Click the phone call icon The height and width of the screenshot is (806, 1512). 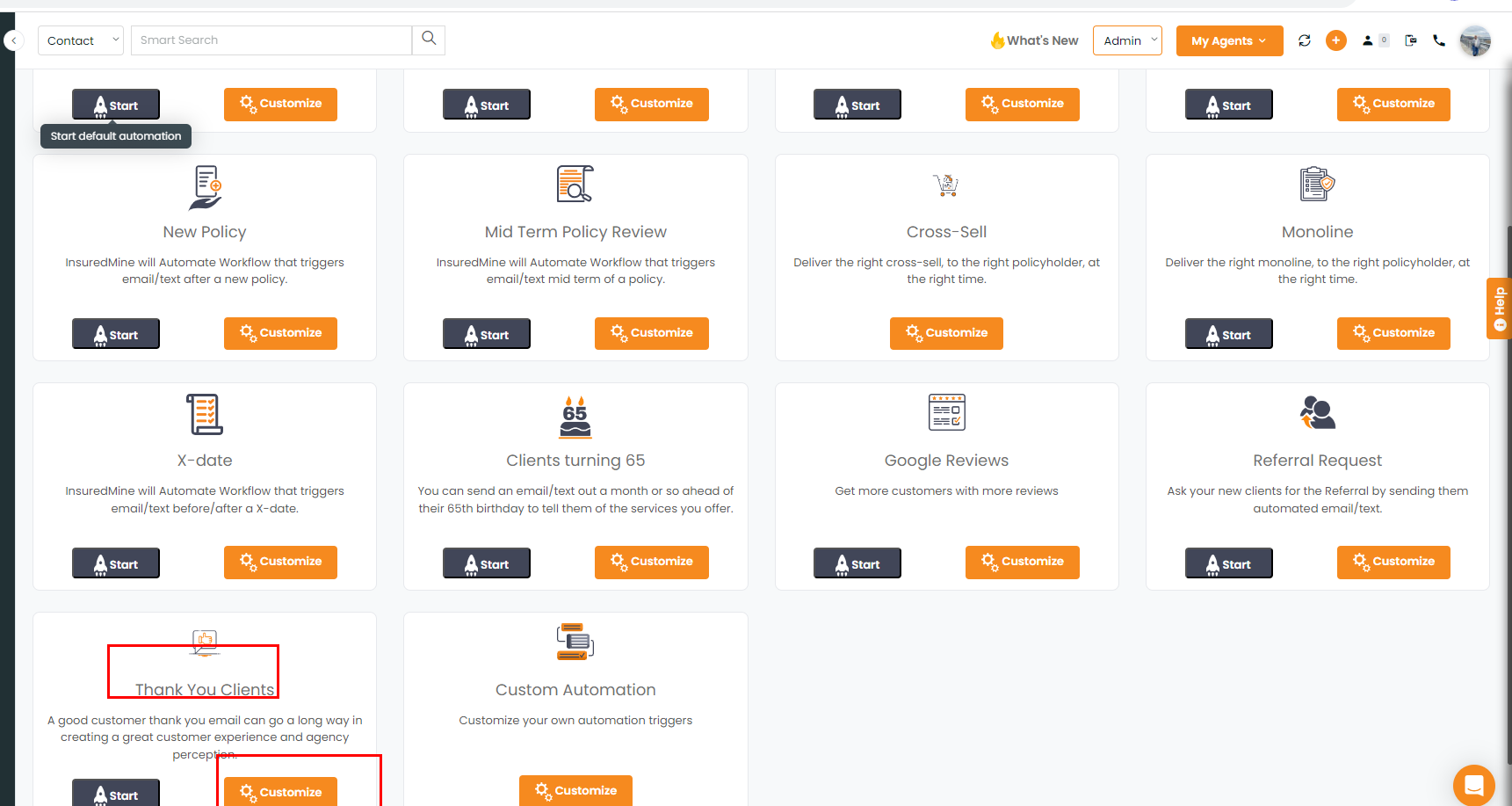click(1439, 40)
